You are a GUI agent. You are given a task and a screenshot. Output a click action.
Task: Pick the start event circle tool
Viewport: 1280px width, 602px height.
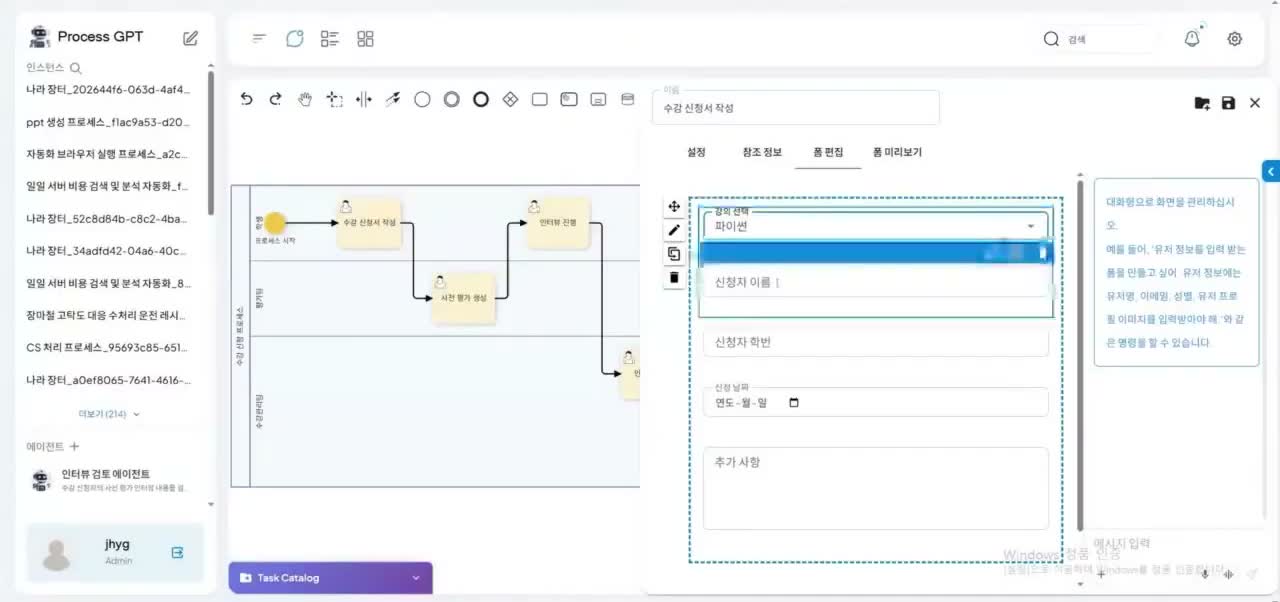point(422,99)
